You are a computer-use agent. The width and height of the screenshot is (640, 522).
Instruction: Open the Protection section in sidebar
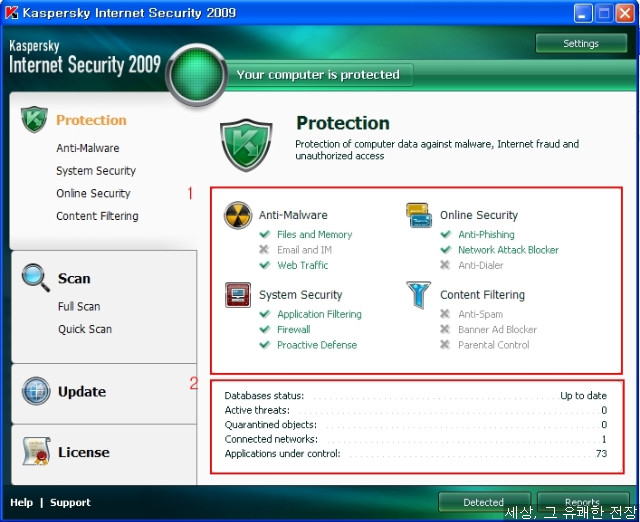click(x=91, y=120)
